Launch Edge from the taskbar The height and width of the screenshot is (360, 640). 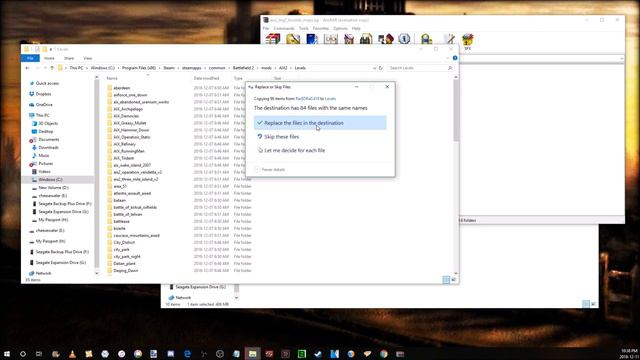[187, 353]
